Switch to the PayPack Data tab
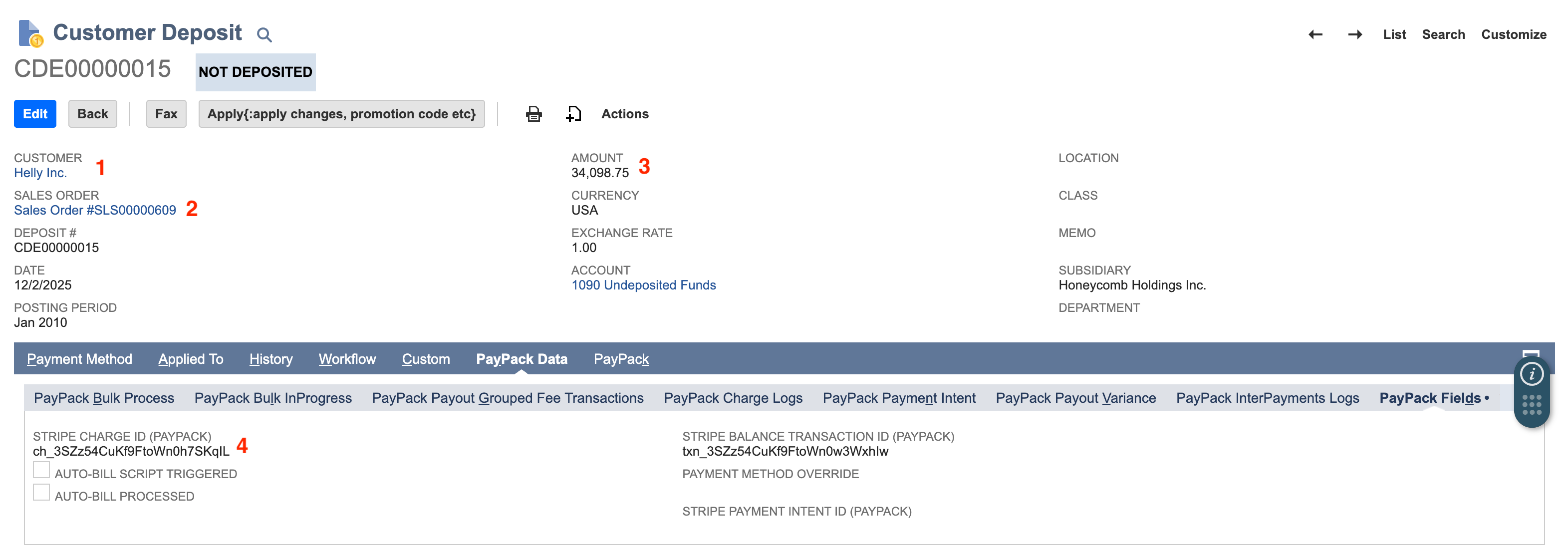Image resolution: width=1568 pixels, height=559 pixels. 522,359
